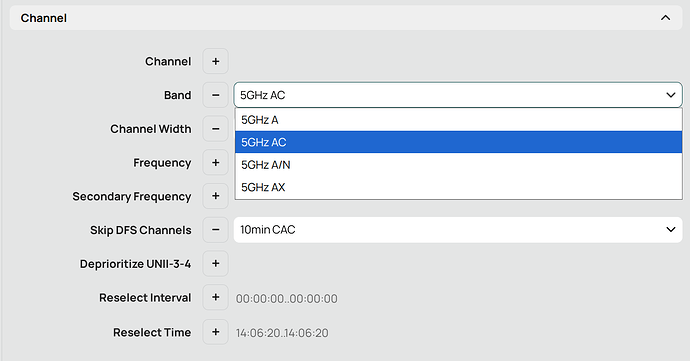This screenshot has width=690, height=361.
Task: Choose the 5GHz A/N band option
Action: tap(459, 165)
